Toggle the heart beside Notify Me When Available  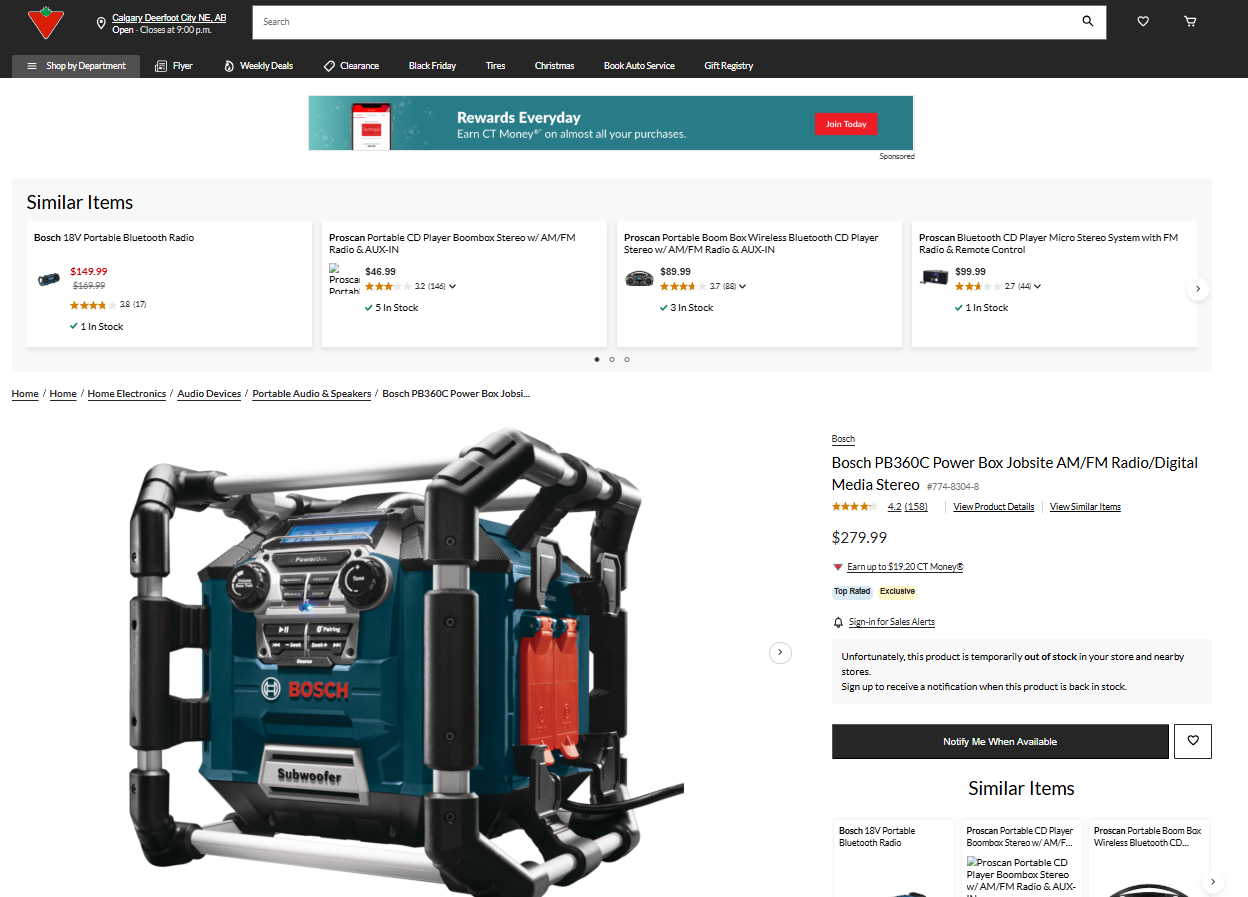[x=1192, y=740]
